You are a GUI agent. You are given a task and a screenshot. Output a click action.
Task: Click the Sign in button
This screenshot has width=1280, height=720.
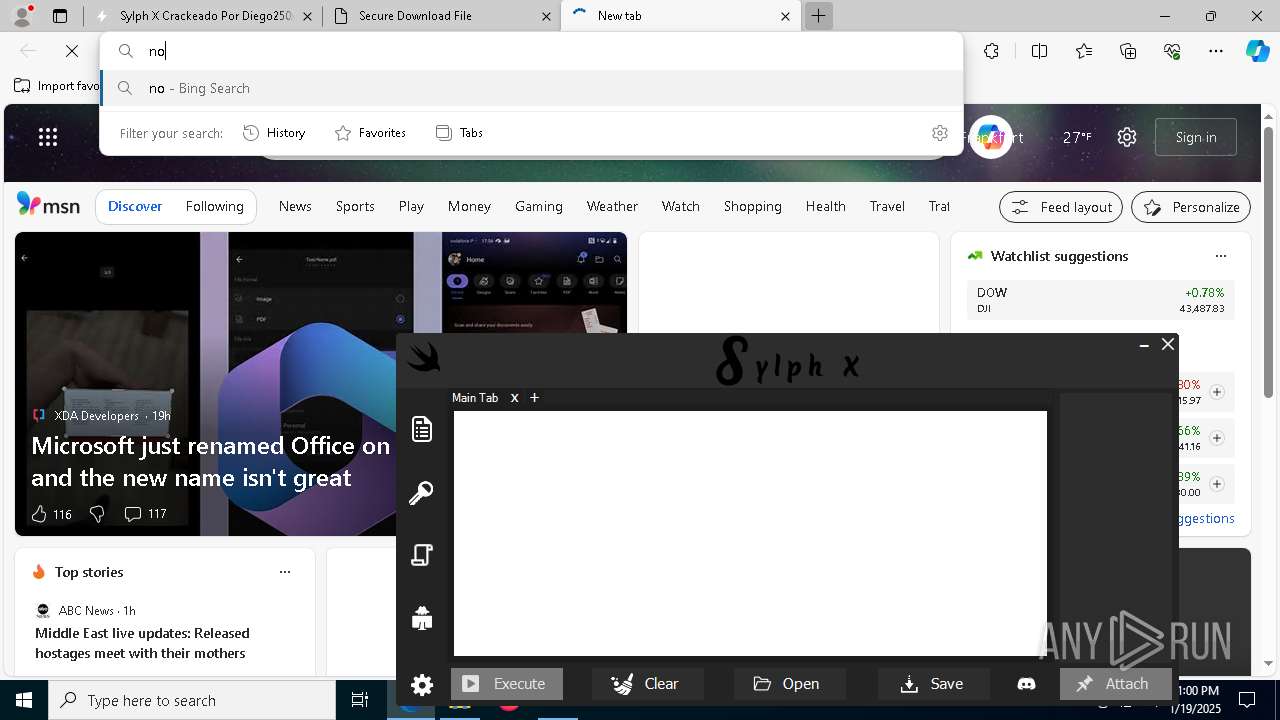pyautogui.click(x=1196, y=137)
